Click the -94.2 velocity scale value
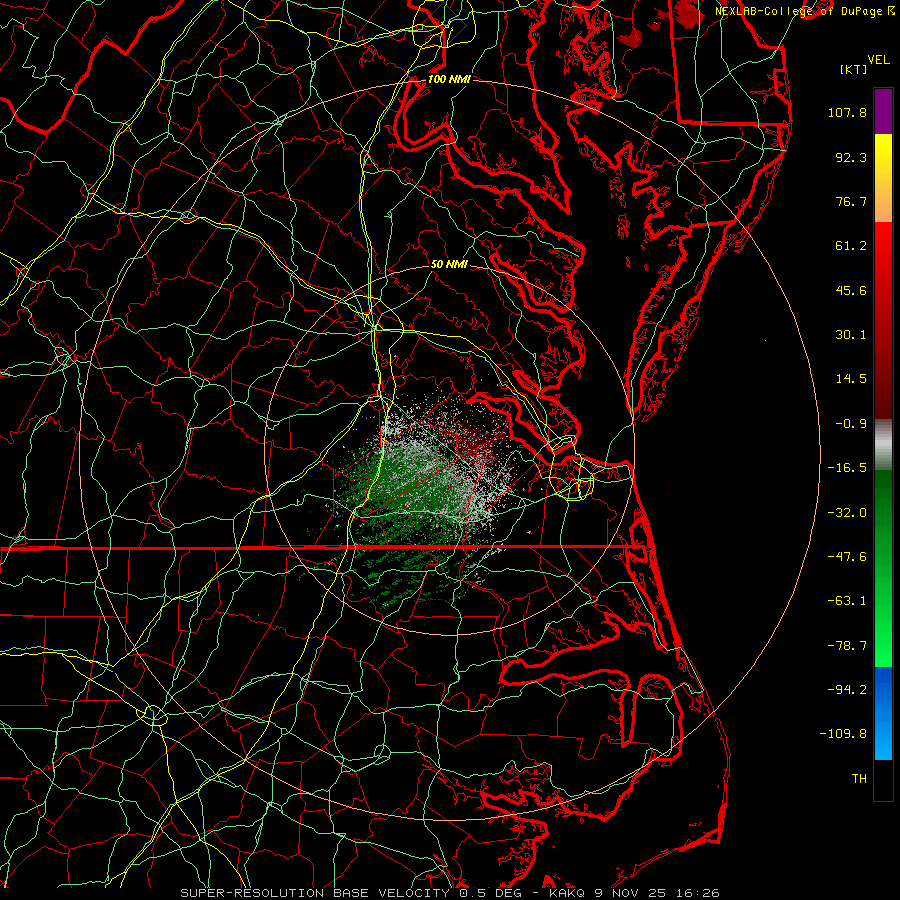Screen dimensions: 900x900 coord(847,690)
